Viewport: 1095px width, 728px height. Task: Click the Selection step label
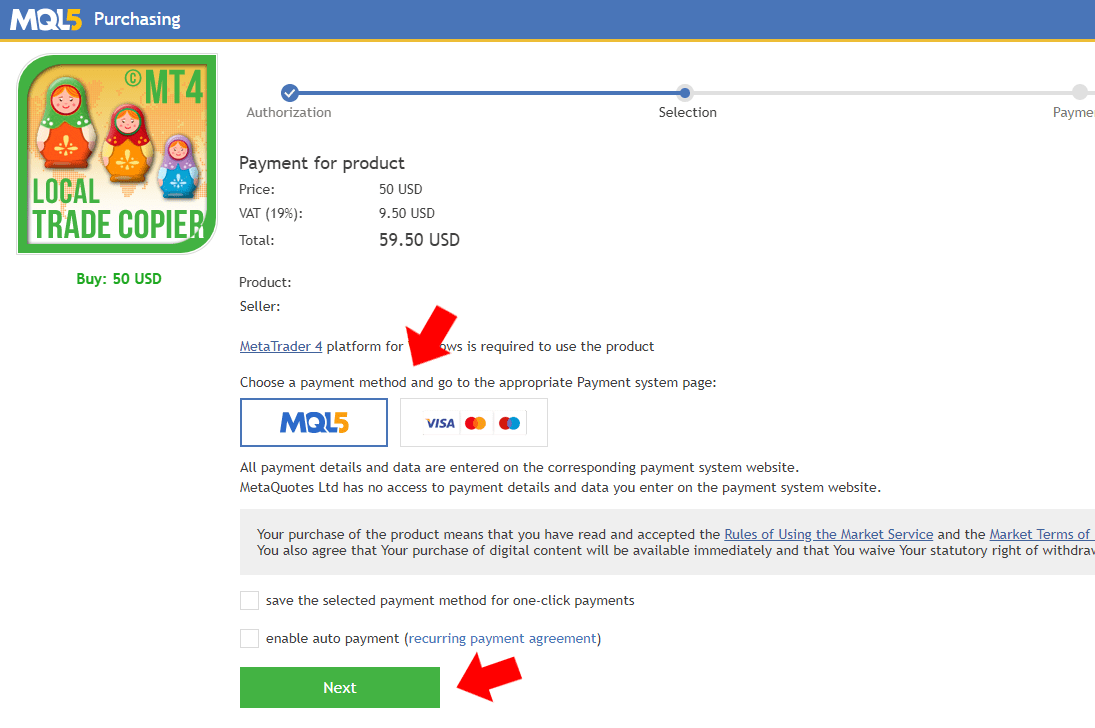pos(688,112)
